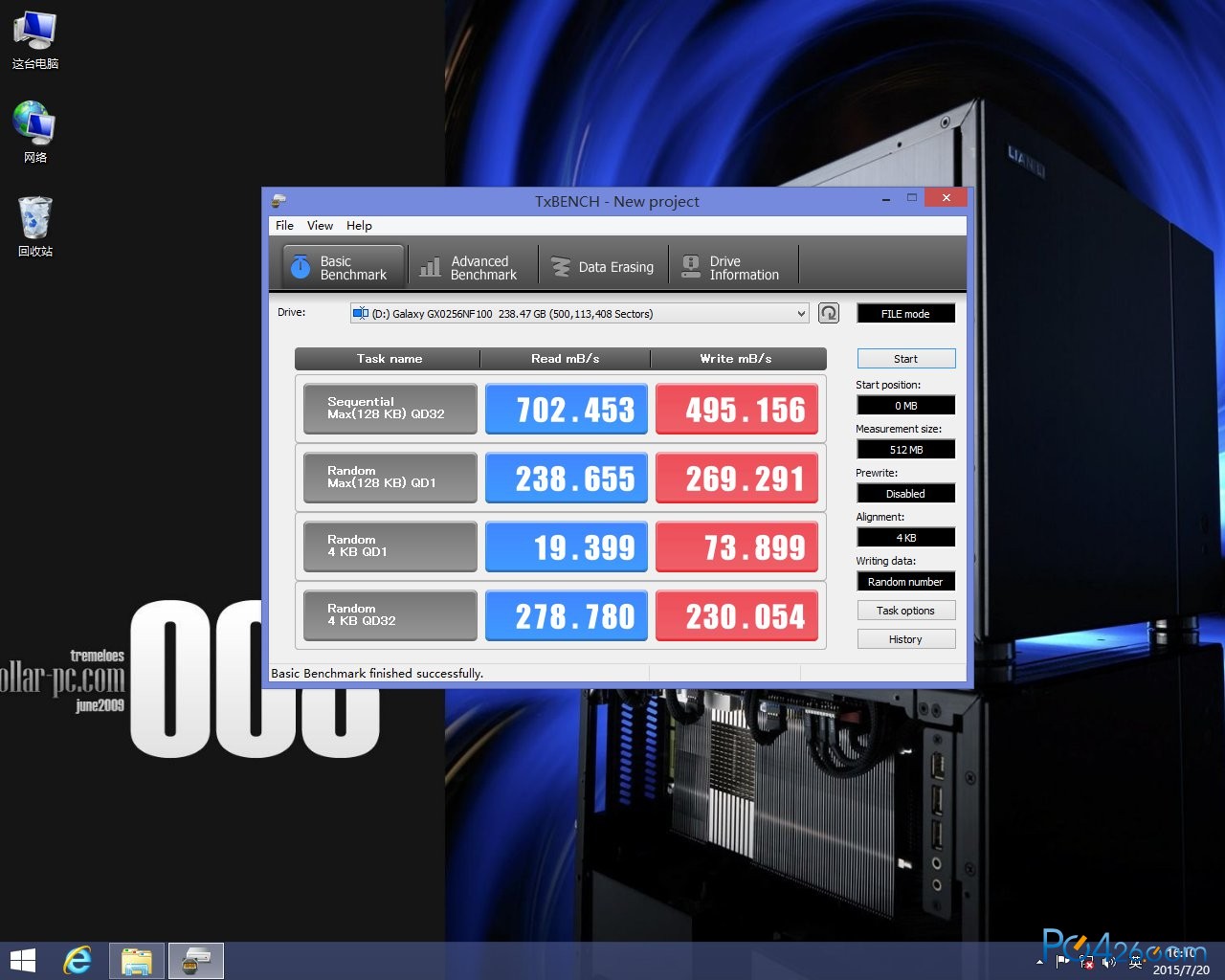This screenshot has height=980, width=1225.
Task: Minimize the TxBENCH window
Action: point(886,198)
